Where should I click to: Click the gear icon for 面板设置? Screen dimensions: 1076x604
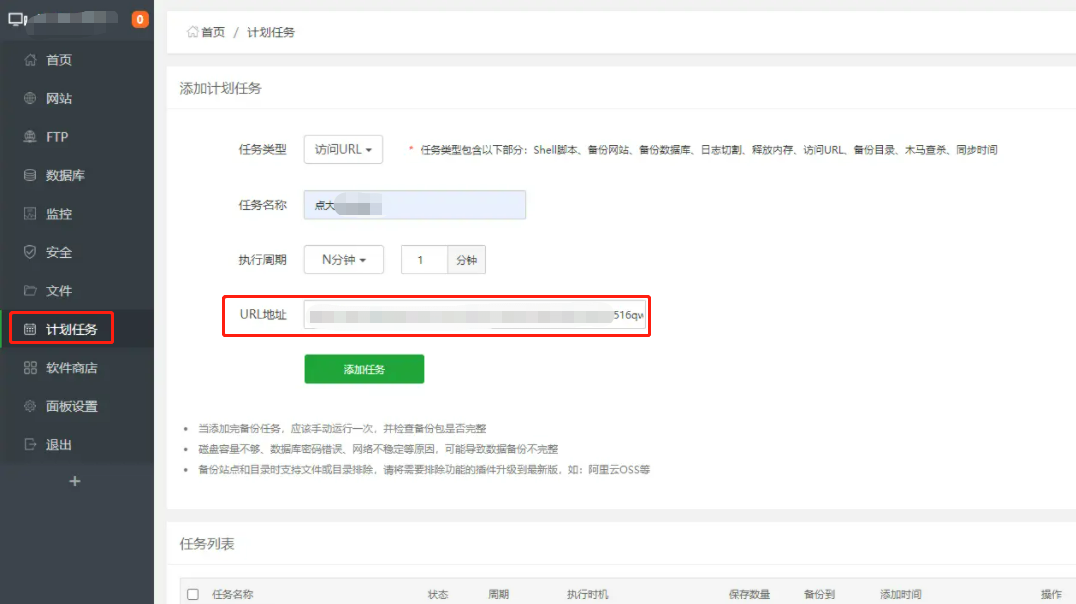pyautogui.click(x=30, y=406)
